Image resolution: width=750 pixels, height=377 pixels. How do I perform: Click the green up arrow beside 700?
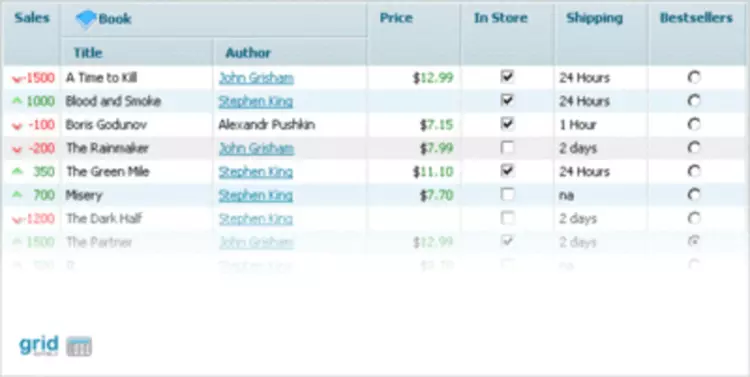point(17,194)
